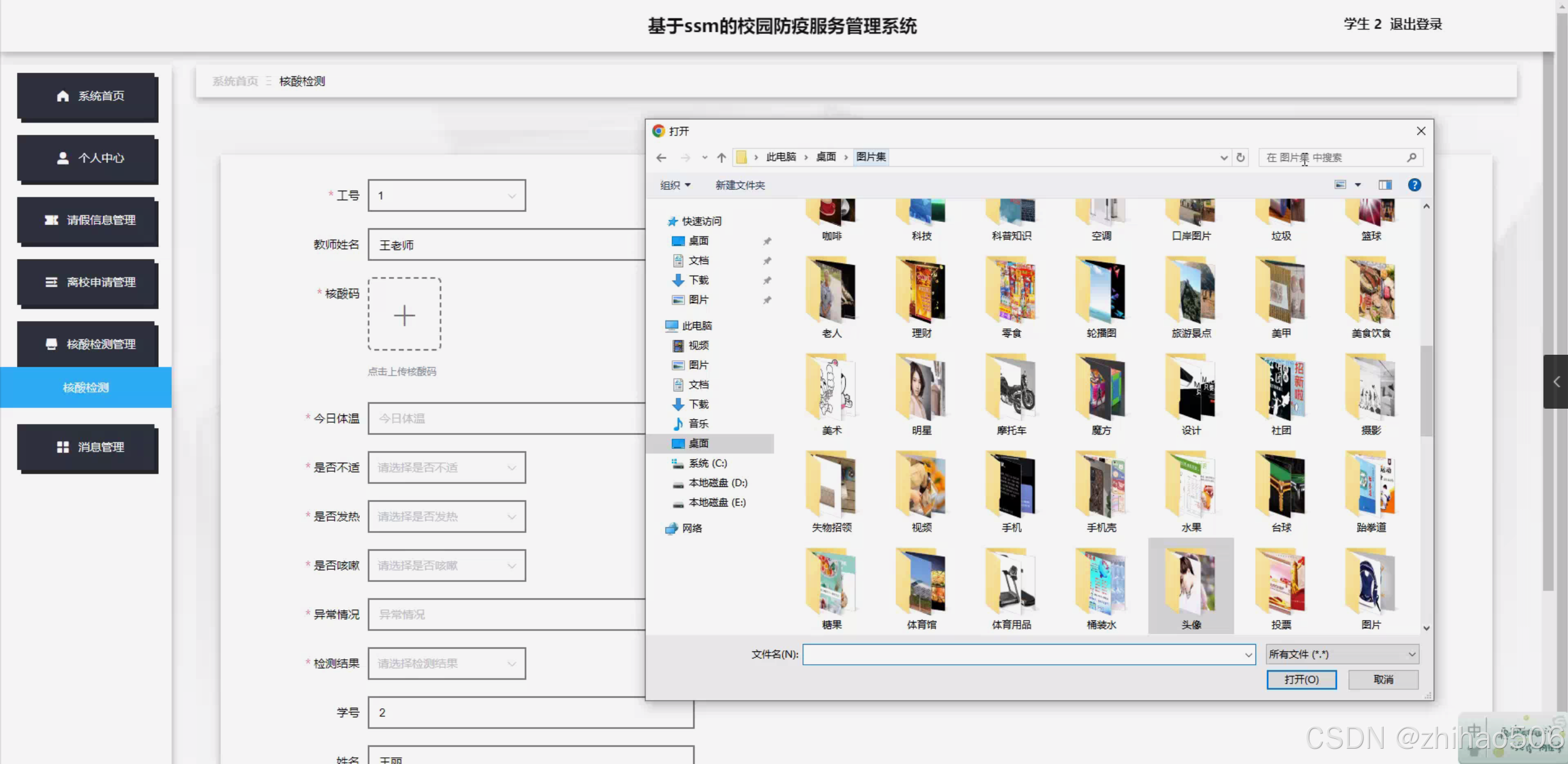Refresh the folder view
The image size is (1568, 764).
pyautogui.click(x=1241, y=157)
